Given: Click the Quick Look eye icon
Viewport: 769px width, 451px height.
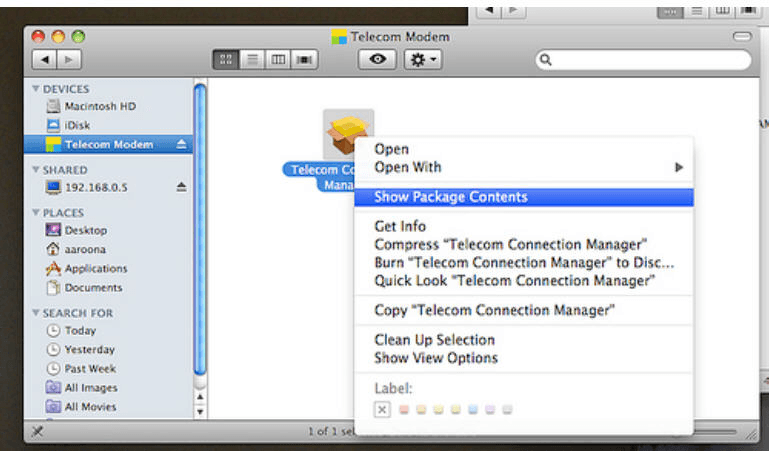Looking at the screenshot, I should click(x=377, y=60).
